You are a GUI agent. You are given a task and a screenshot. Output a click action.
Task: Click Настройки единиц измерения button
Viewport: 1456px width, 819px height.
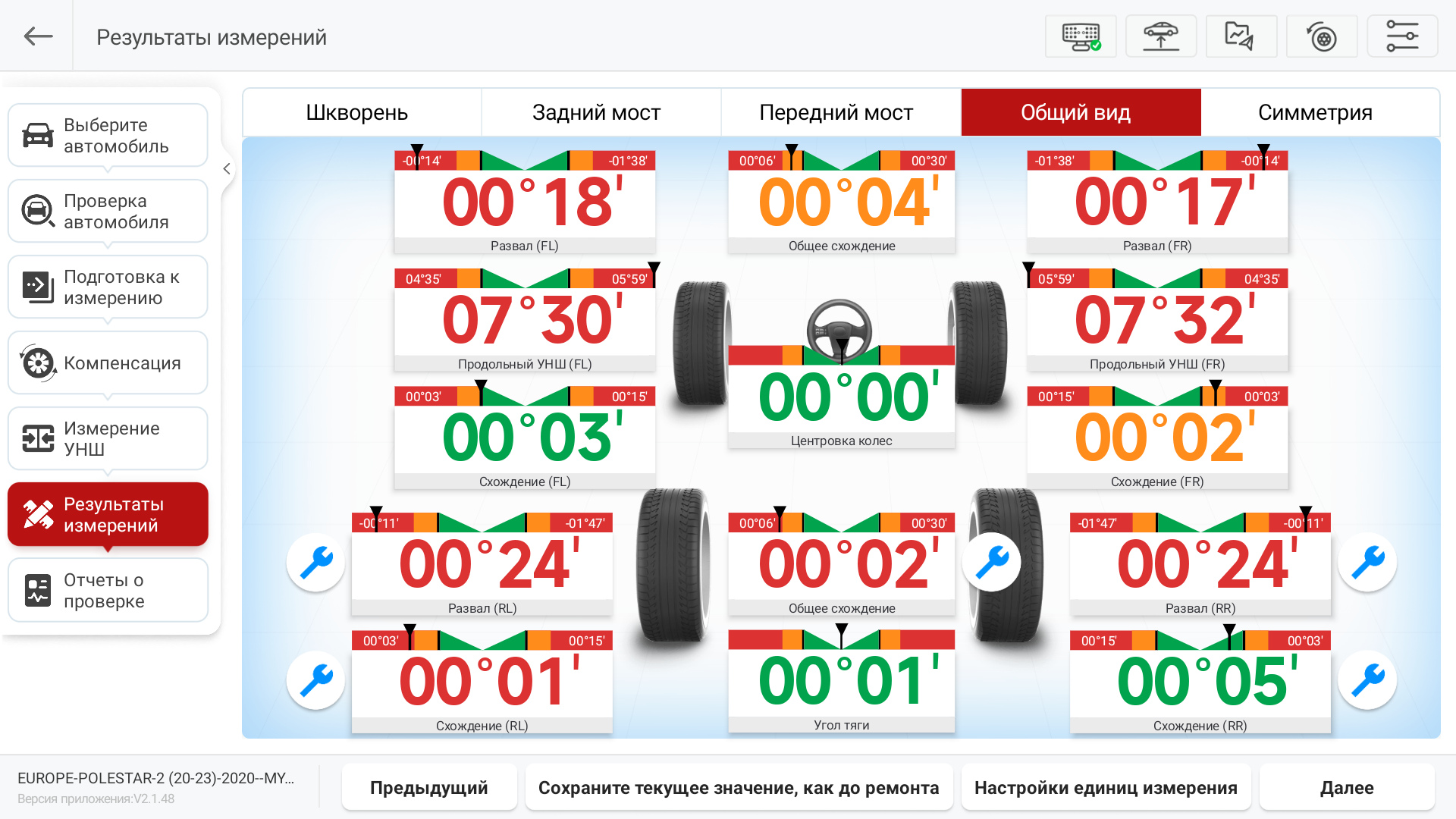(1106, 788)
